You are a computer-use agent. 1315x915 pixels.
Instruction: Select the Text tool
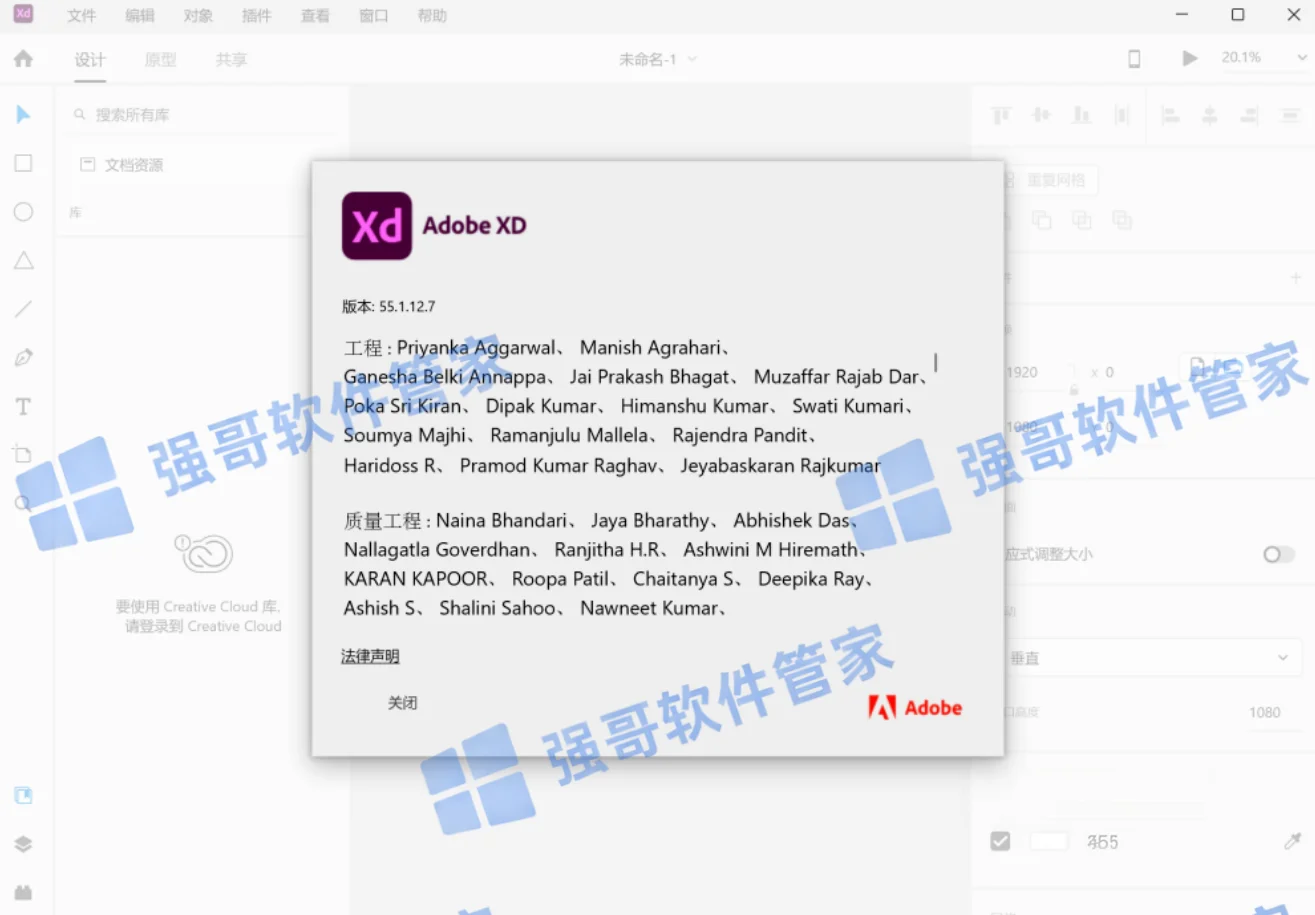pyautogui.click(x=23, y=407)
